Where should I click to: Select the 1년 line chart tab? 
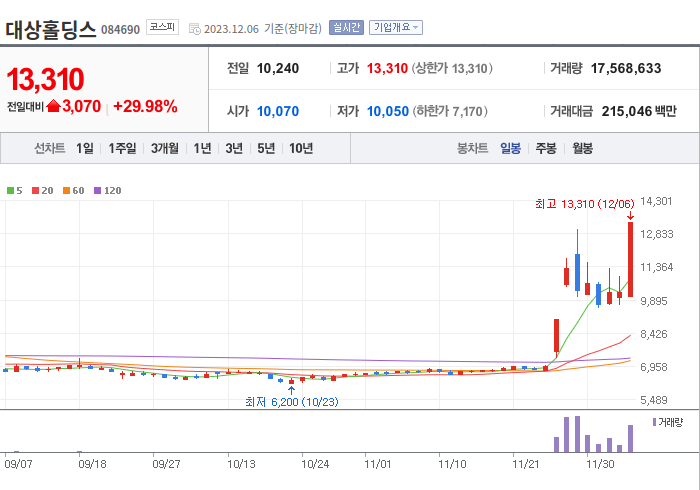tap(202, 148)
